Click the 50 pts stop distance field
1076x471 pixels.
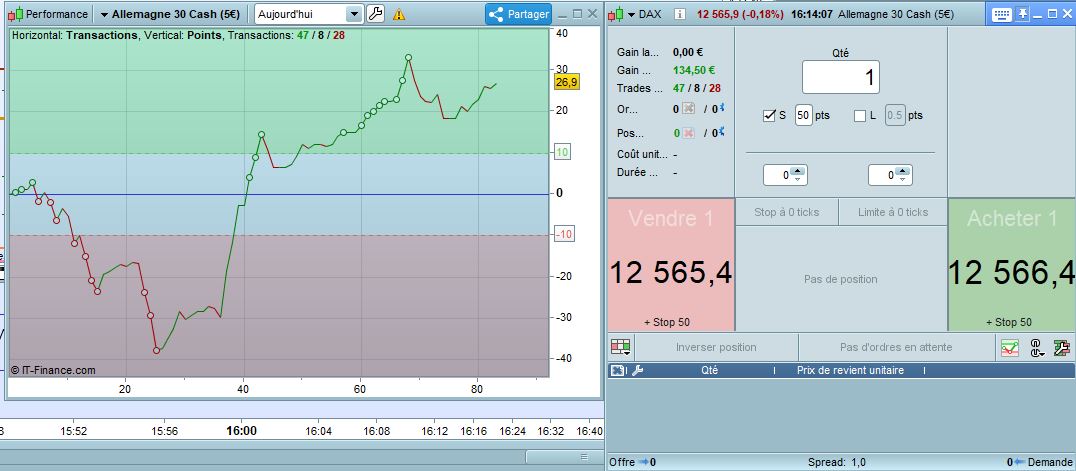pos(804,115)
